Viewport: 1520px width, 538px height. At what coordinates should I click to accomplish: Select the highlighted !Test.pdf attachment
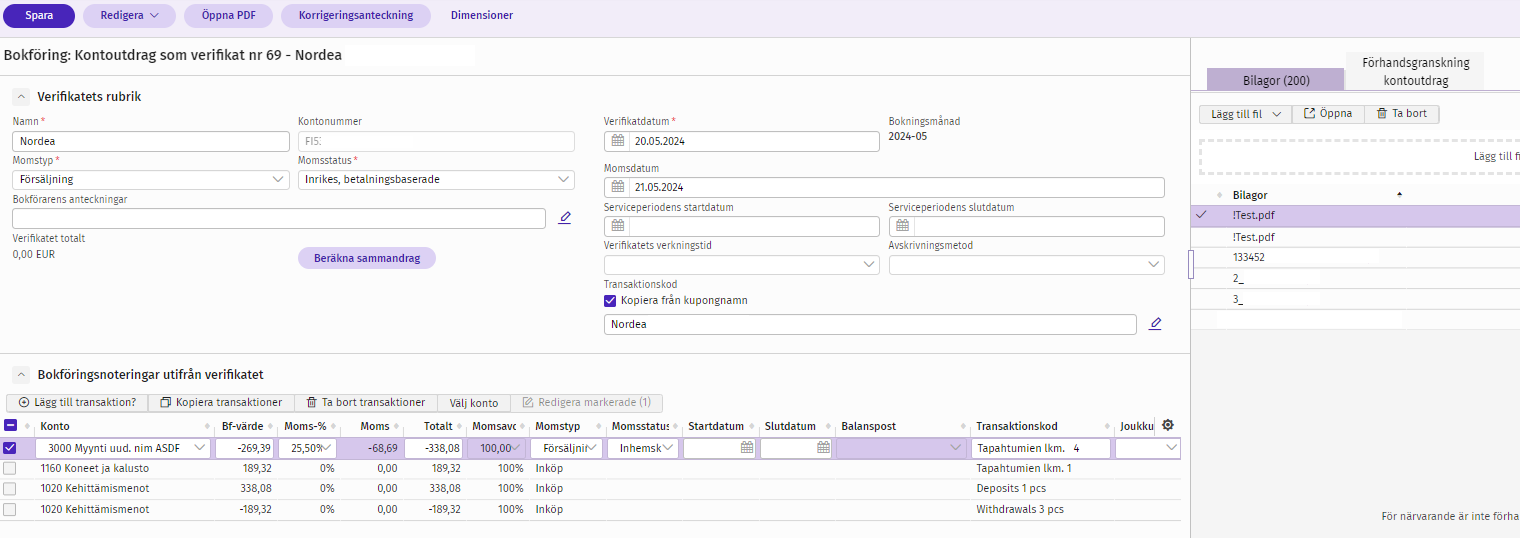(1355, 215)
